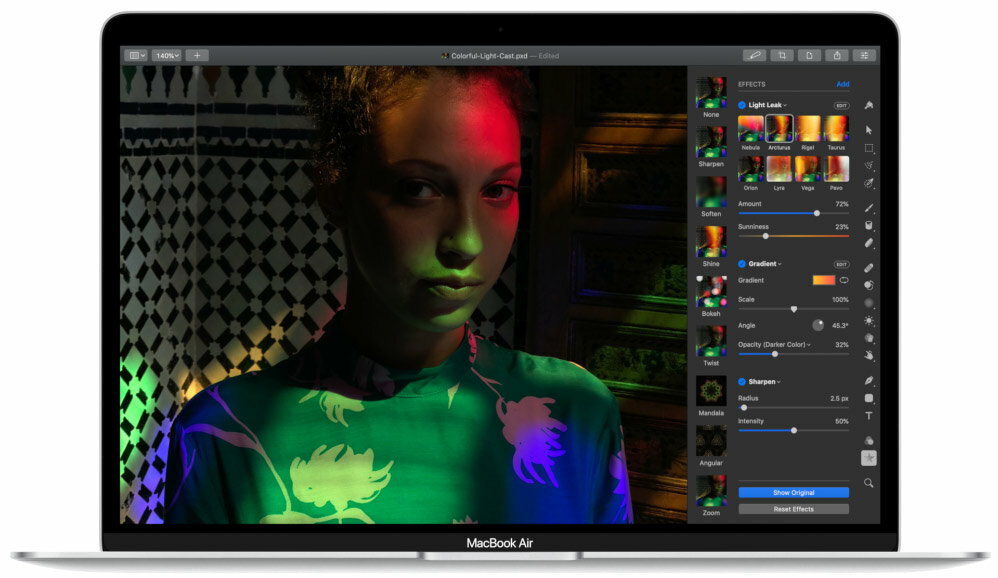Click the annotate pen icon top right
The height and width of the screenshot is (578, 998).
point(755,55)
